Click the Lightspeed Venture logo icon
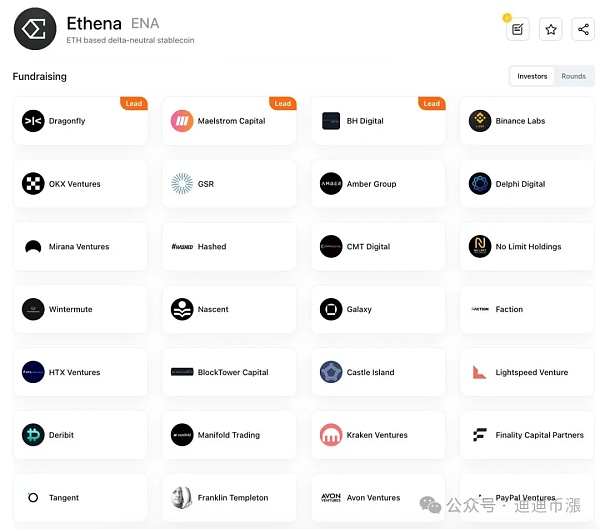 click(x=480, y=372)
